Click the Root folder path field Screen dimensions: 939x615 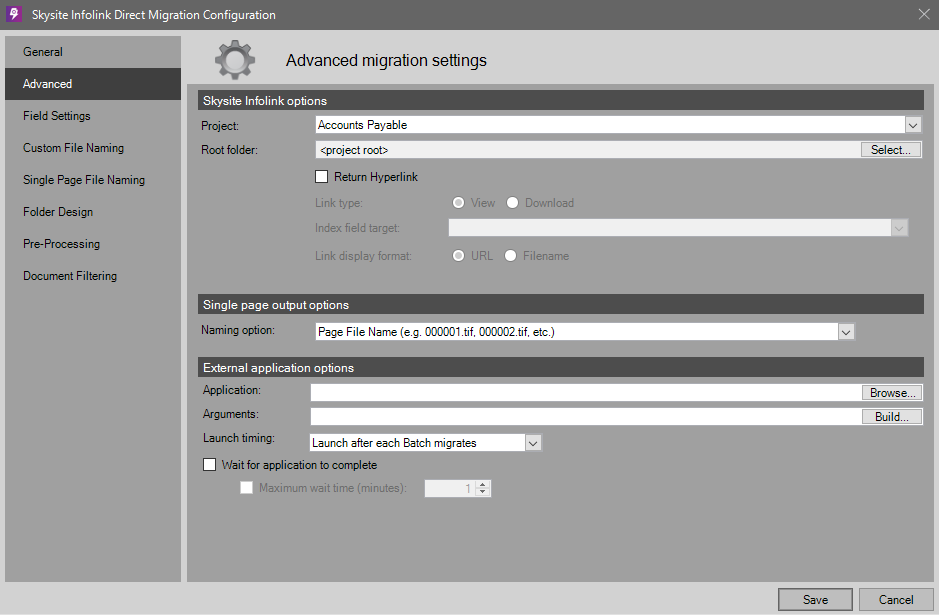click(588, 150)
